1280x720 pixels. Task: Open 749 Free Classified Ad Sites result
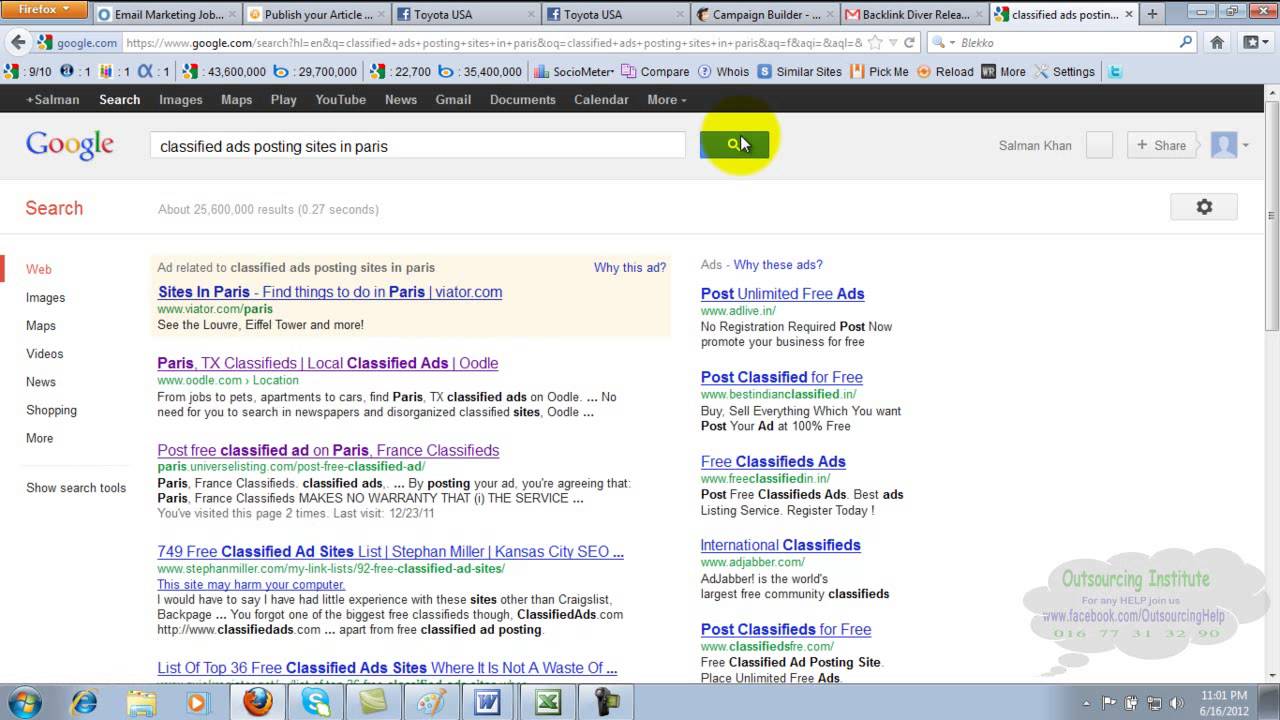coord(391,551)
